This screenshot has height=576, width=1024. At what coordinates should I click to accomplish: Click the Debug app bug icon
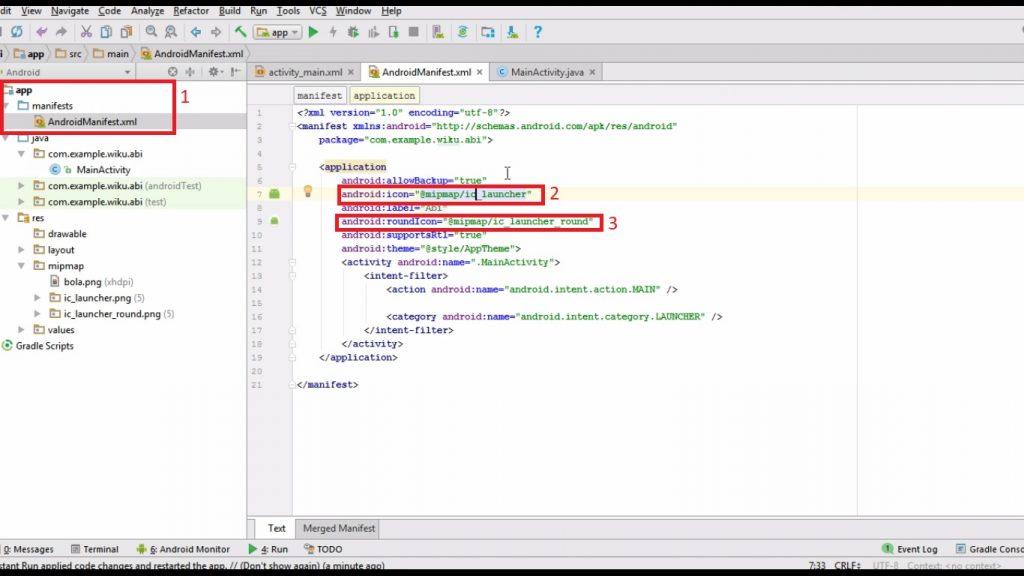tap(351, 32)
